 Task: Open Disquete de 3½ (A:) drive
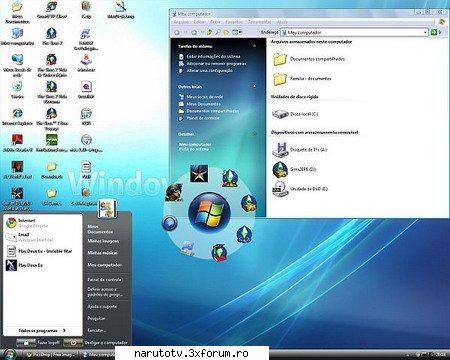coord(299,150)
